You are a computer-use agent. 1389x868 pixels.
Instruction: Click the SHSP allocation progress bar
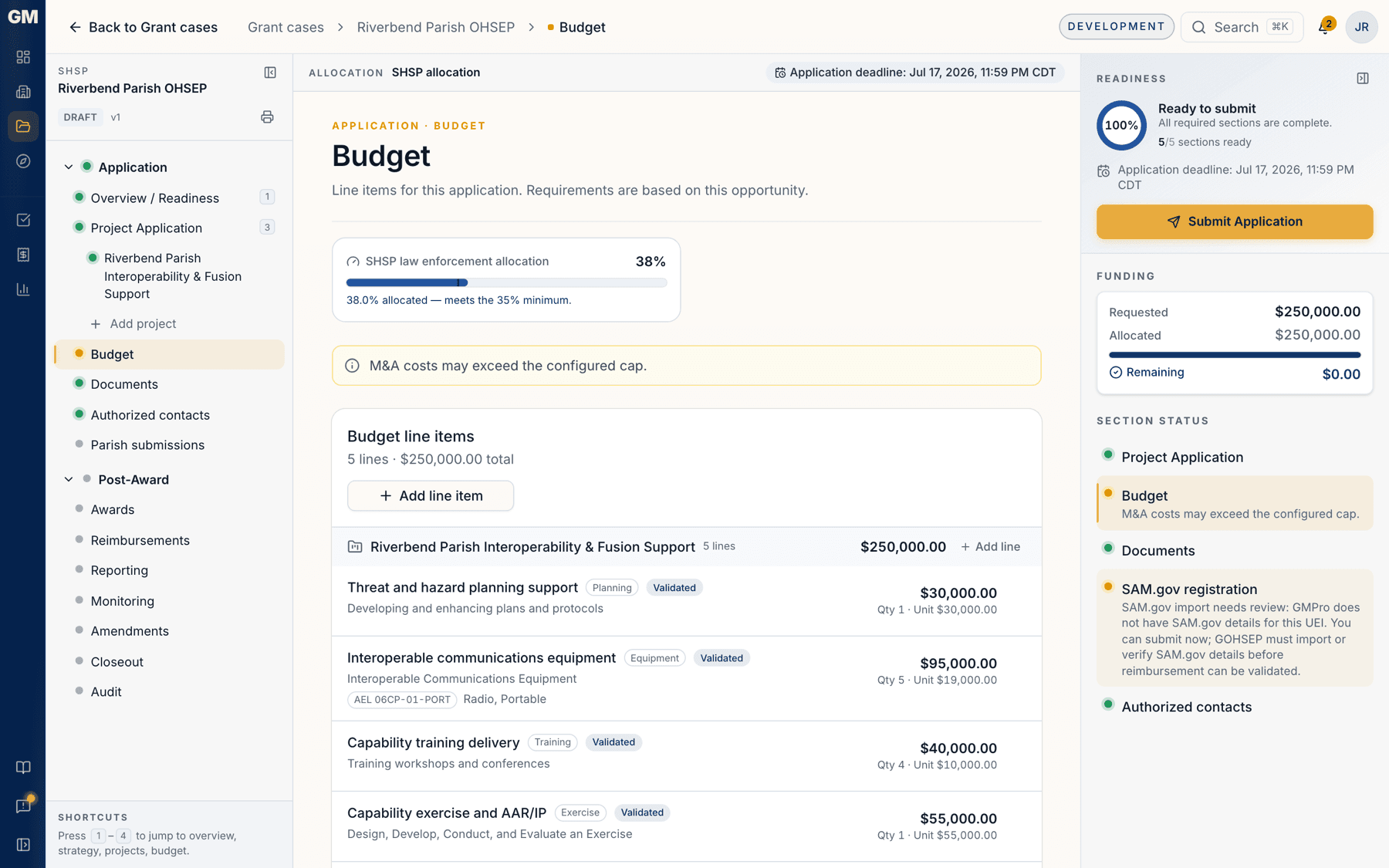[x=506, y=283]
